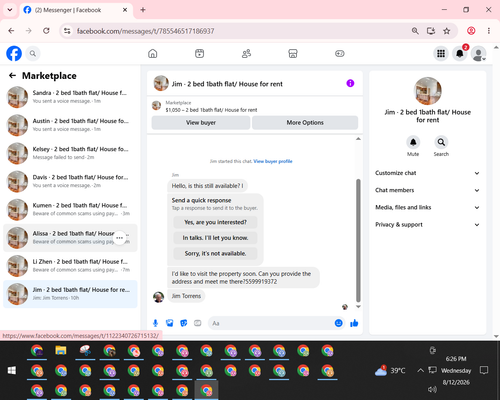Open the browser zoom indicator

coord(415,31)
